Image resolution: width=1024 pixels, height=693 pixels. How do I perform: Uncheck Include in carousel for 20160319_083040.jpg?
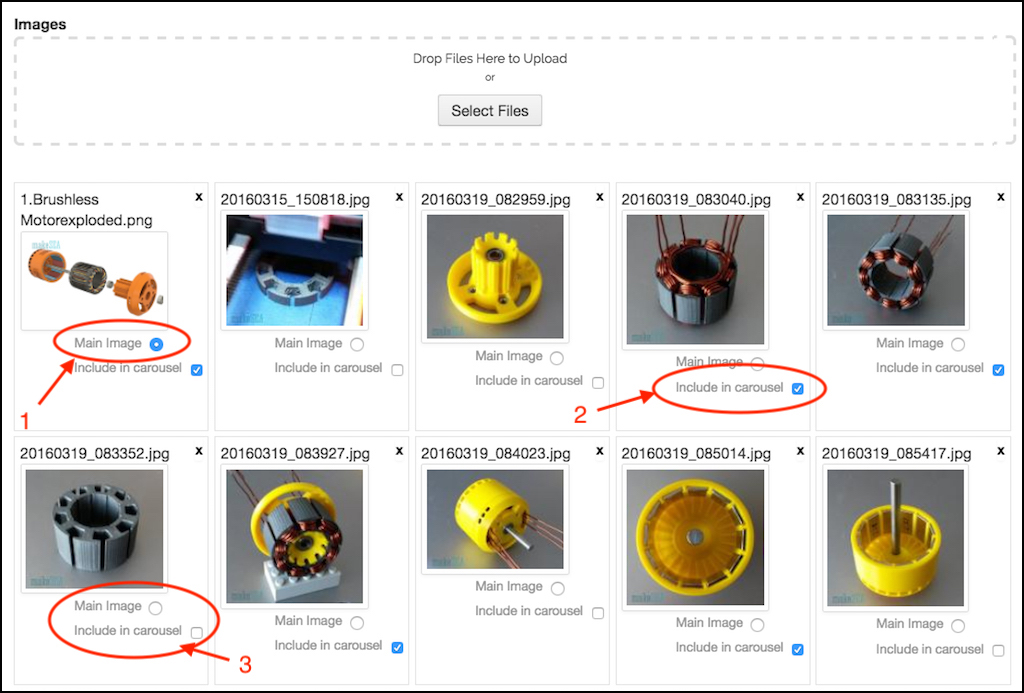tap(797, 389)
